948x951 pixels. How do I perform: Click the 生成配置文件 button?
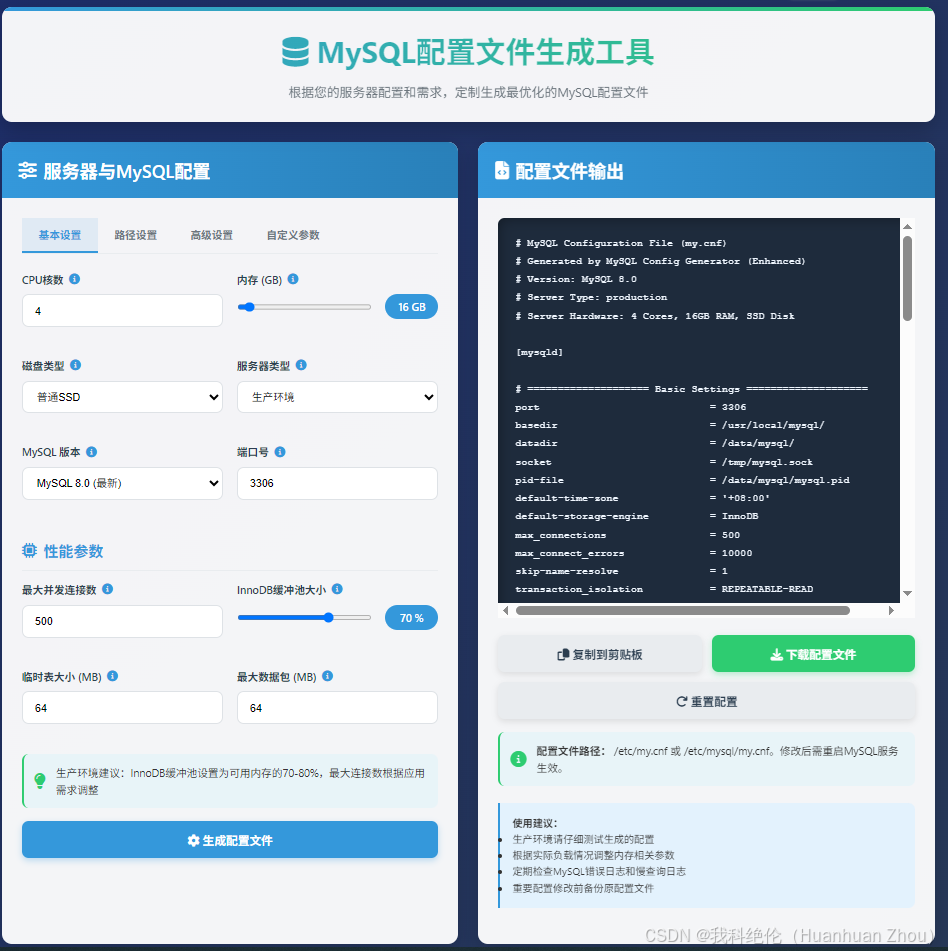point(229,840)
